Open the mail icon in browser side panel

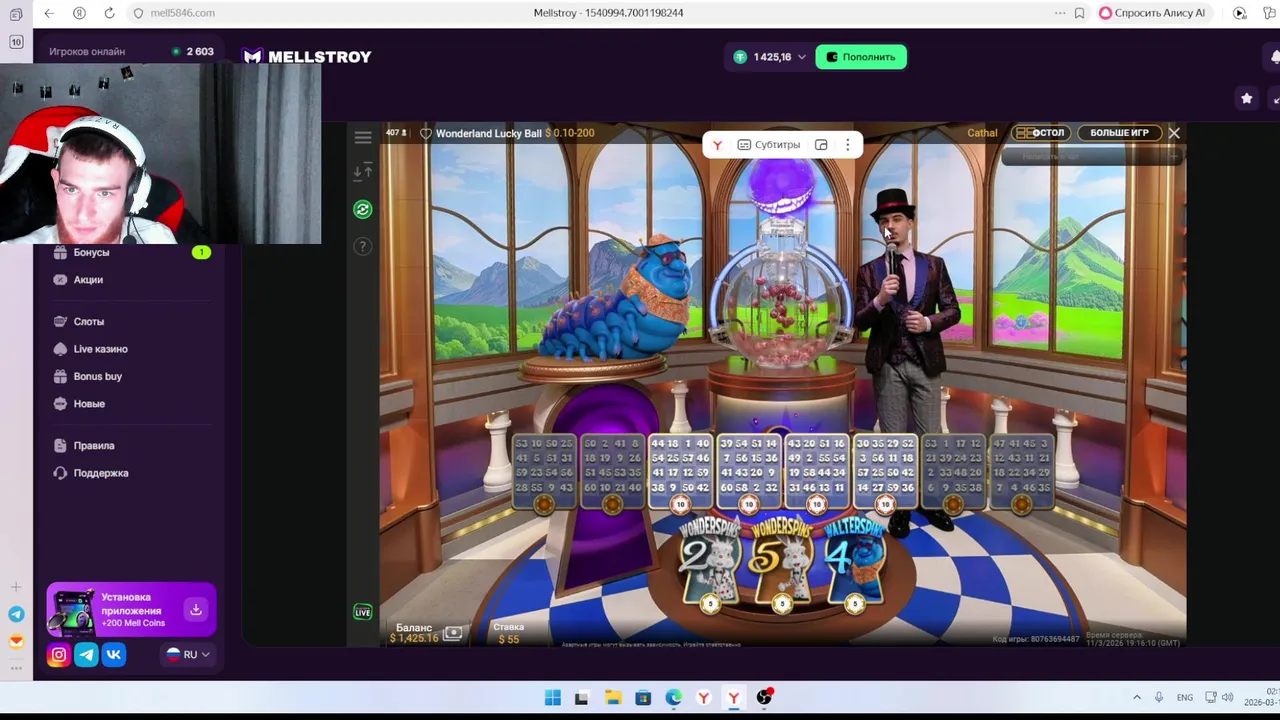pyautogui.click(x=16, y=642)
